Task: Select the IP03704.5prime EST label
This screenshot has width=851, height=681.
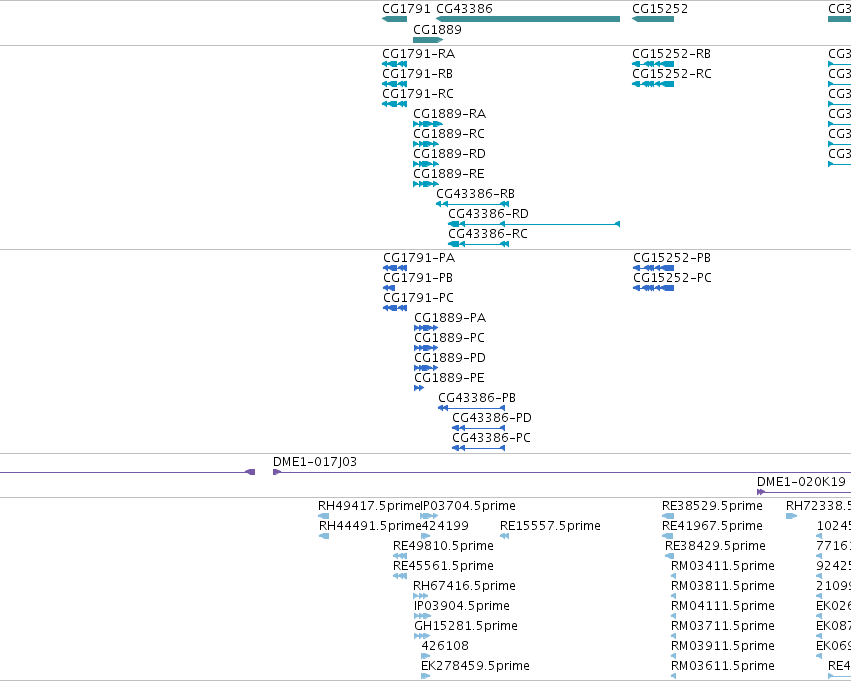Action: tap(469, 506)
